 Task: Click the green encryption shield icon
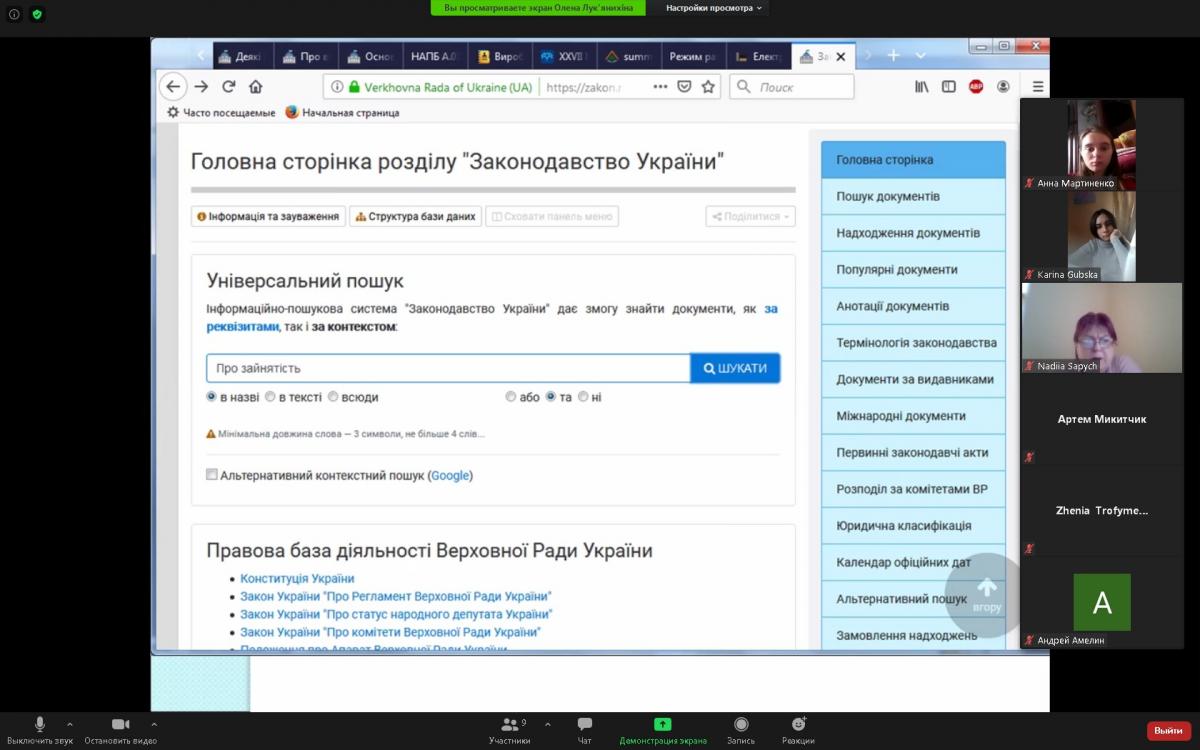[x=37, y=14]
